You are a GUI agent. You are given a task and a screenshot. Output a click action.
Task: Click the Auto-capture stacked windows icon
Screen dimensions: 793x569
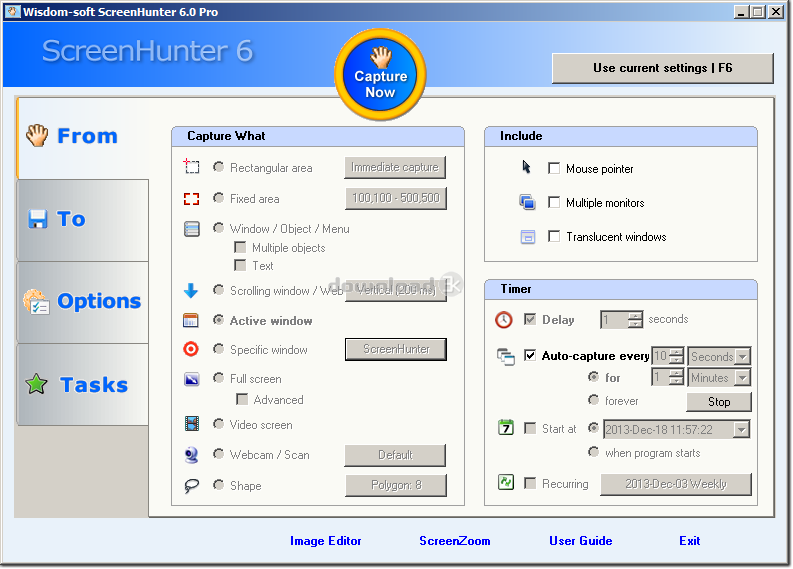506,357
